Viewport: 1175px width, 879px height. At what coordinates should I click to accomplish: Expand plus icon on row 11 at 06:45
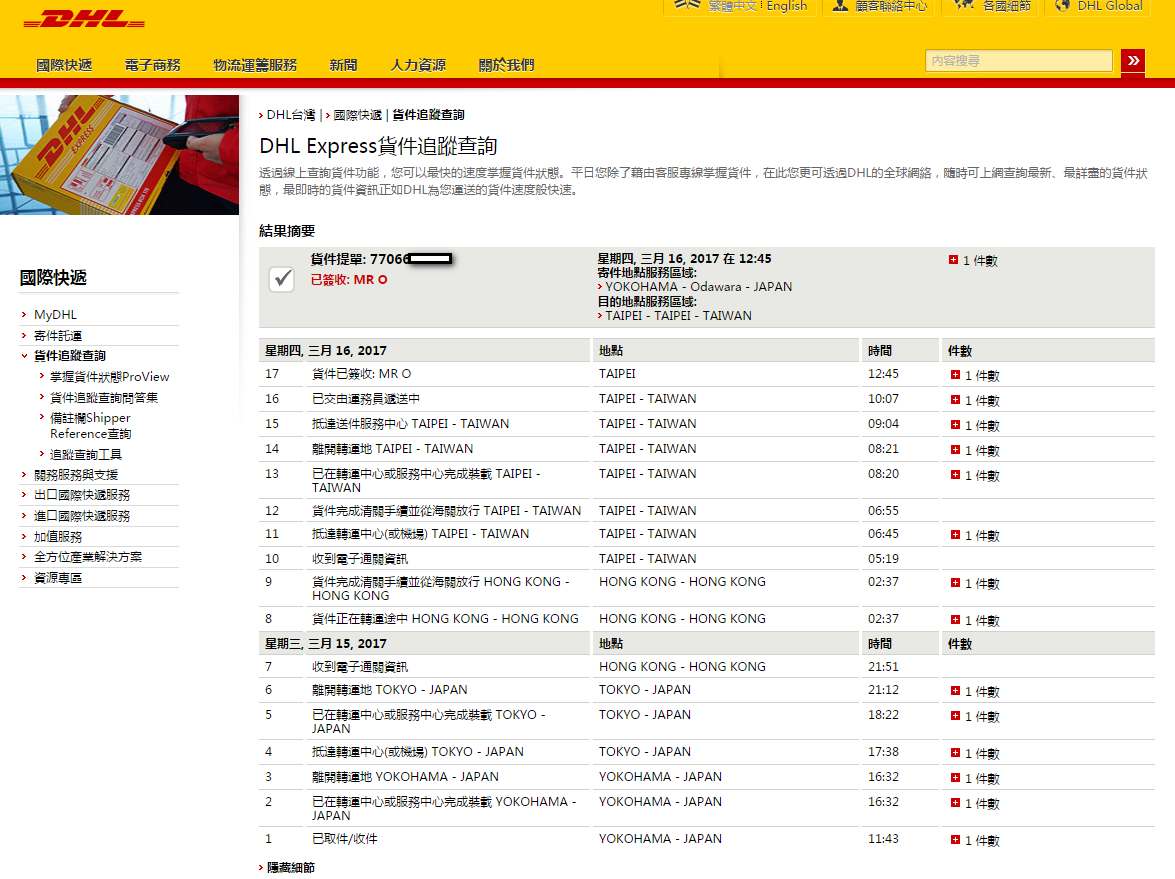tap(955, 534)
